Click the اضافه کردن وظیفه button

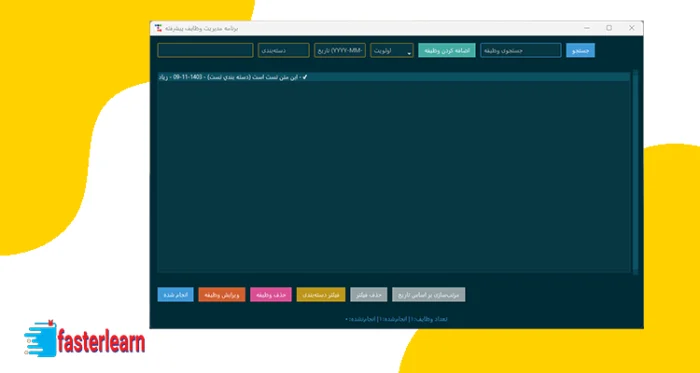coord(446,50)
